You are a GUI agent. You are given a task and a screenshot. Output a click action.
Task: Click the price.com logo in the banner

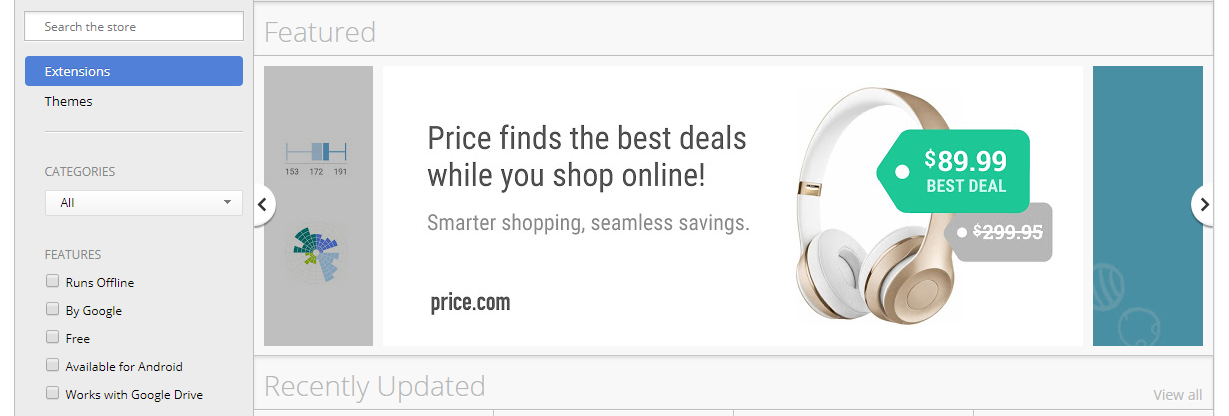coord(470,302)
